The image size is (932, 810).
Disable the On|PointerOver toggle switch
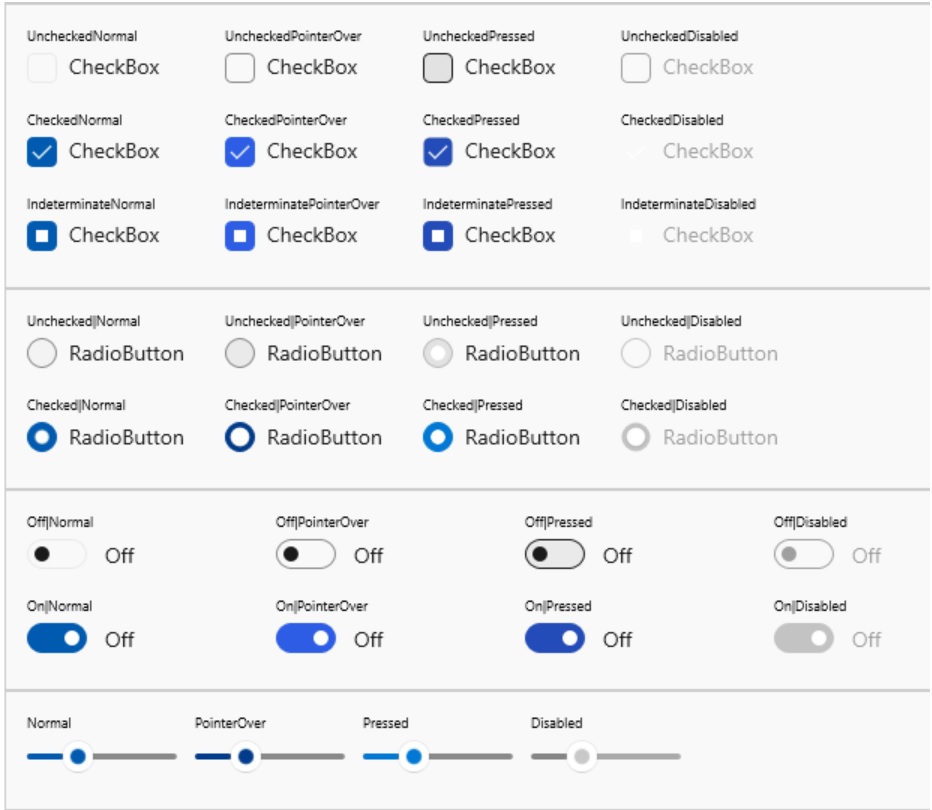point(306,639)
